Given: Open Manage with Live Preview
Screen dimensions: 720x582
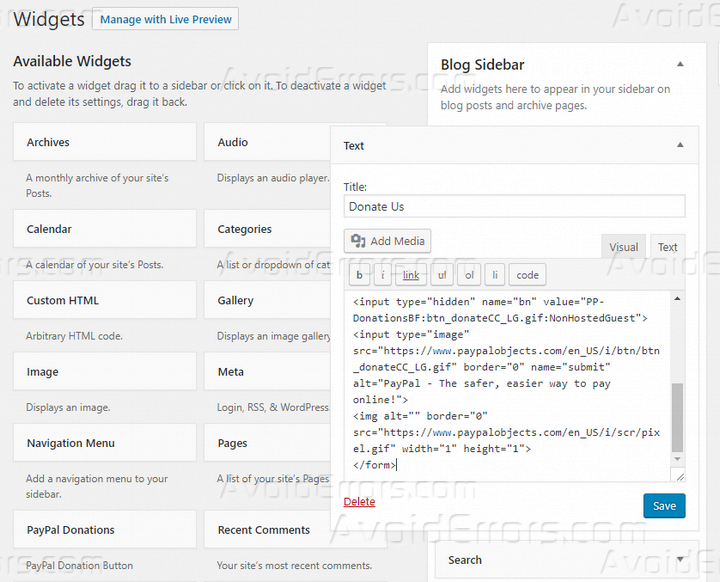Looking at the screenshot, I should click(165, 19).
